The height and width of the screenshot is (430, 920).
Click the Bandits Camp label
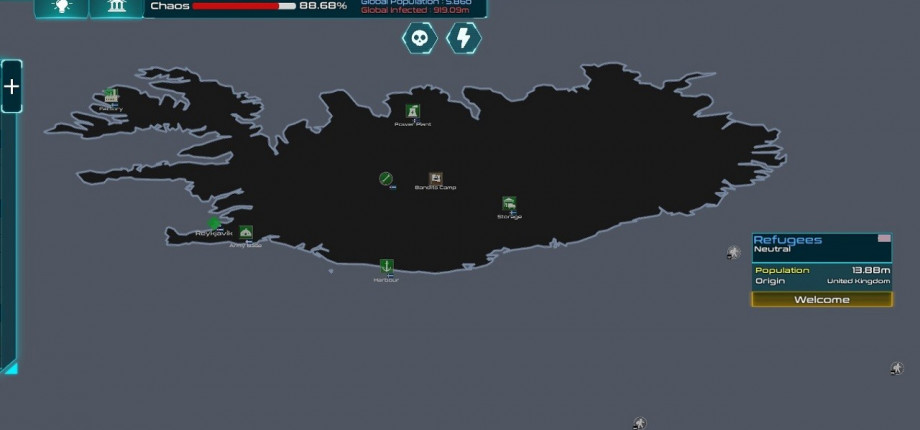(x=435, y=188)
